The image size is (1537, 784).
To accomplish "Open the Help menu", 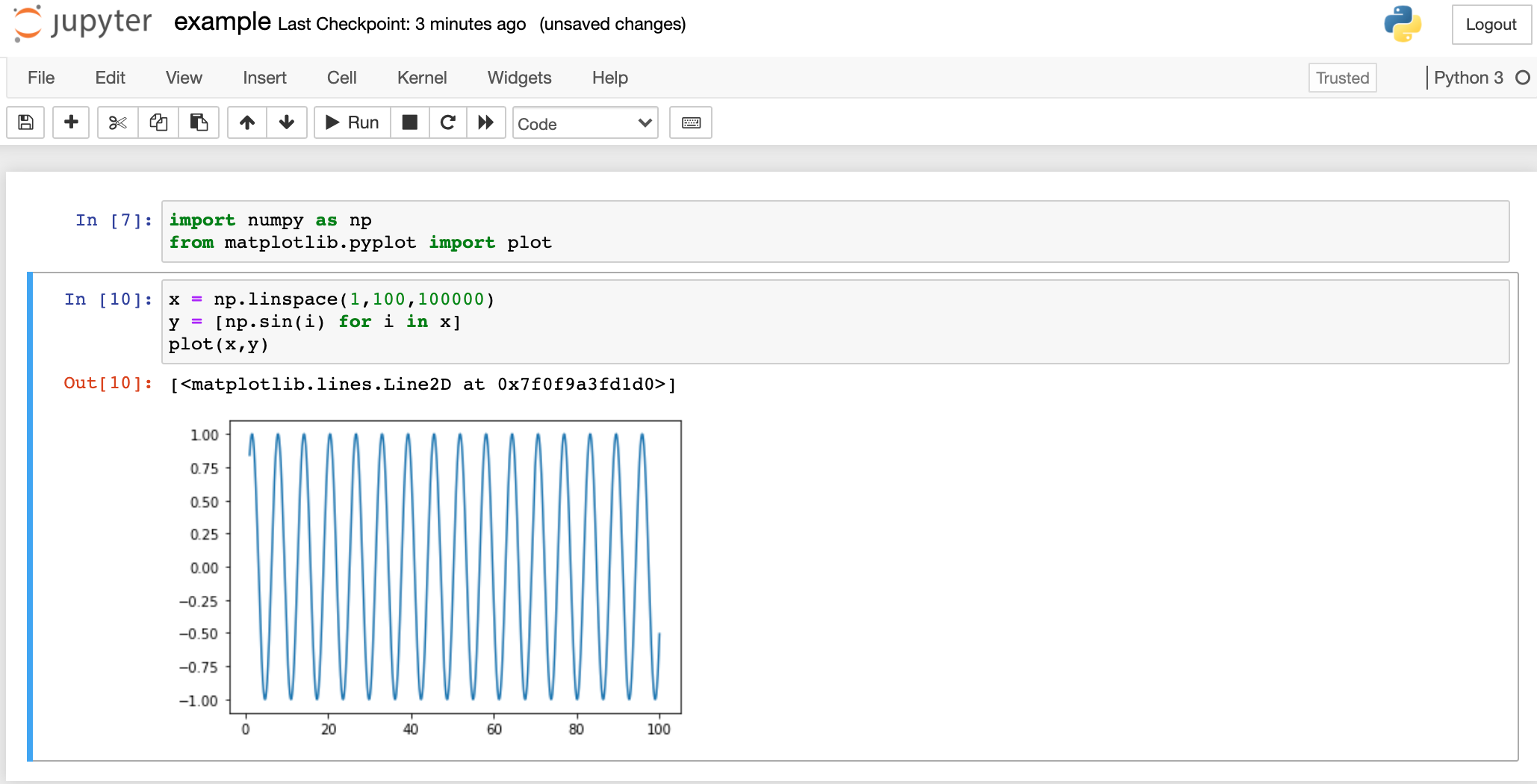I will 610,78.
